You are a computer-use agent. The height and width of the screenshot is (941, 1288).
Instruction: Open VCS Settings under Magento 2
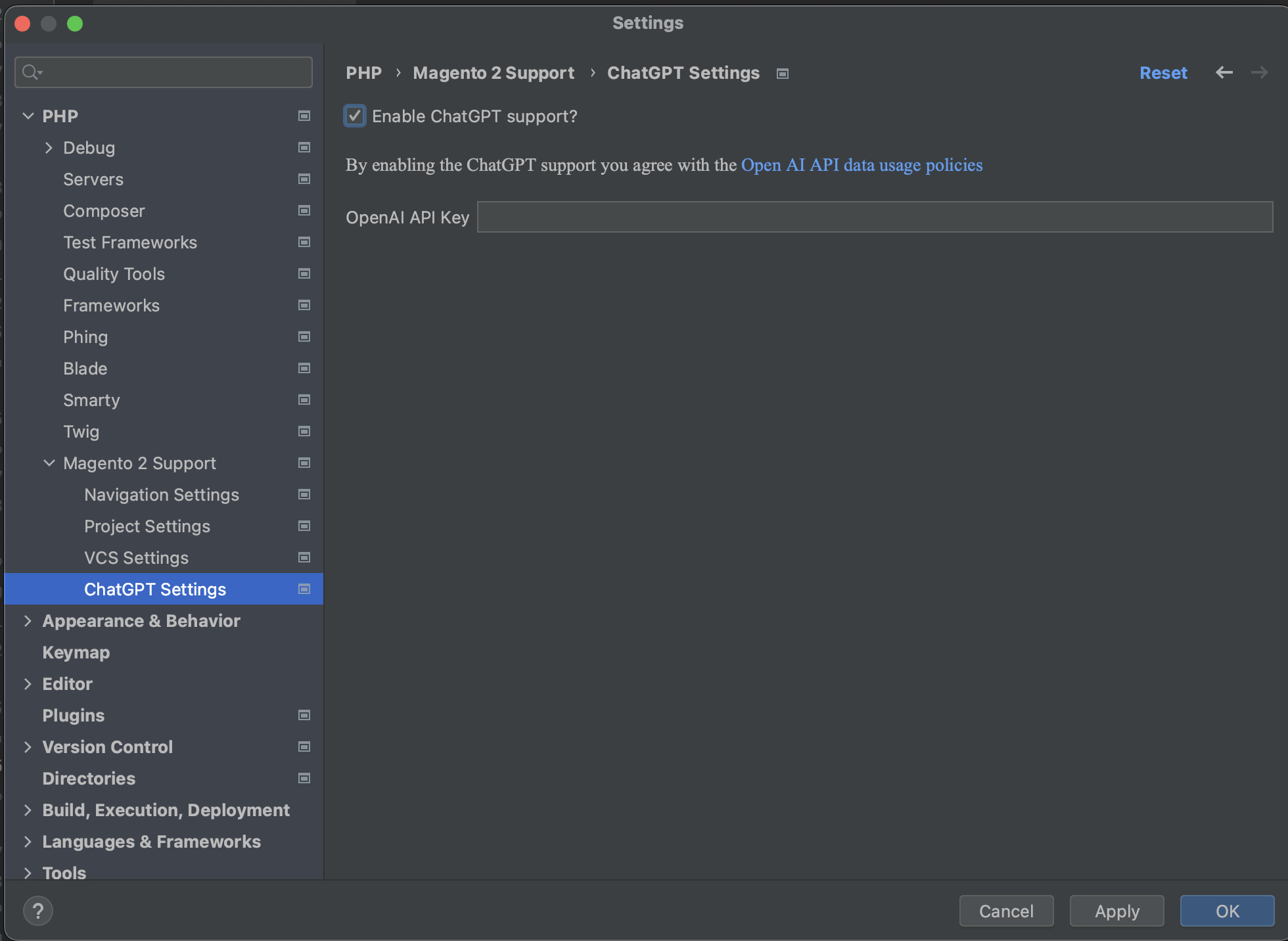coord(136,558)
